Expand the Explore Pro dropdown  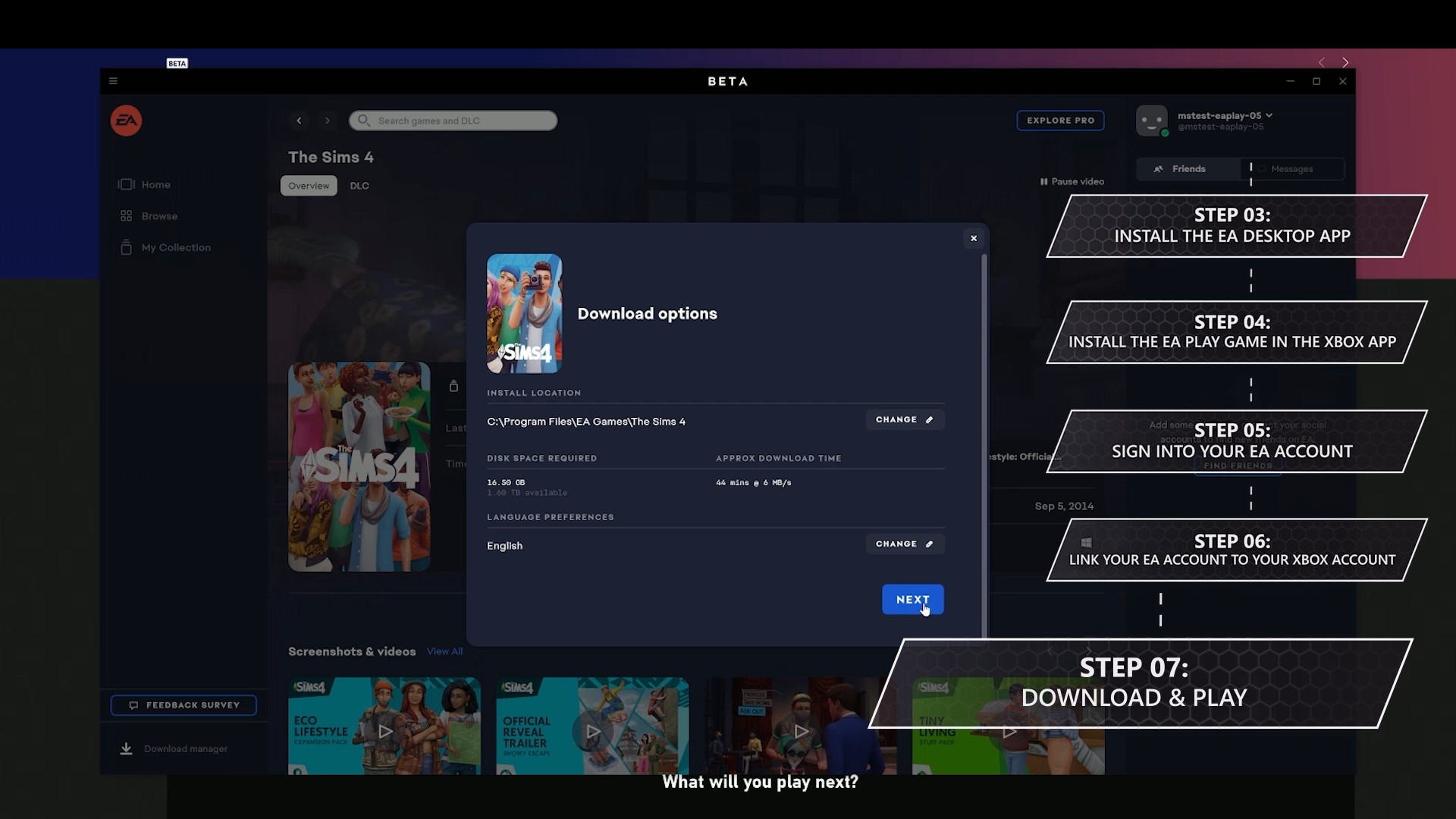click(x=1060, y=120)
